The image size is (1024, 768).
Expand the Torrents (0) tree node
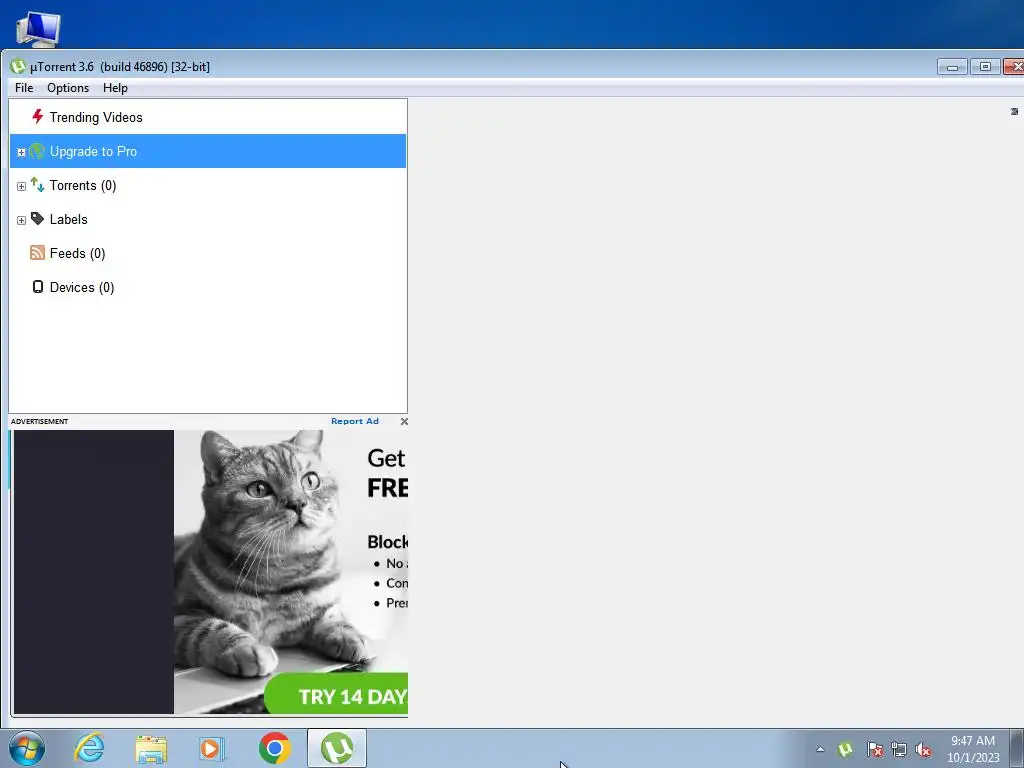pyautogui.click(x=21, y=186)
